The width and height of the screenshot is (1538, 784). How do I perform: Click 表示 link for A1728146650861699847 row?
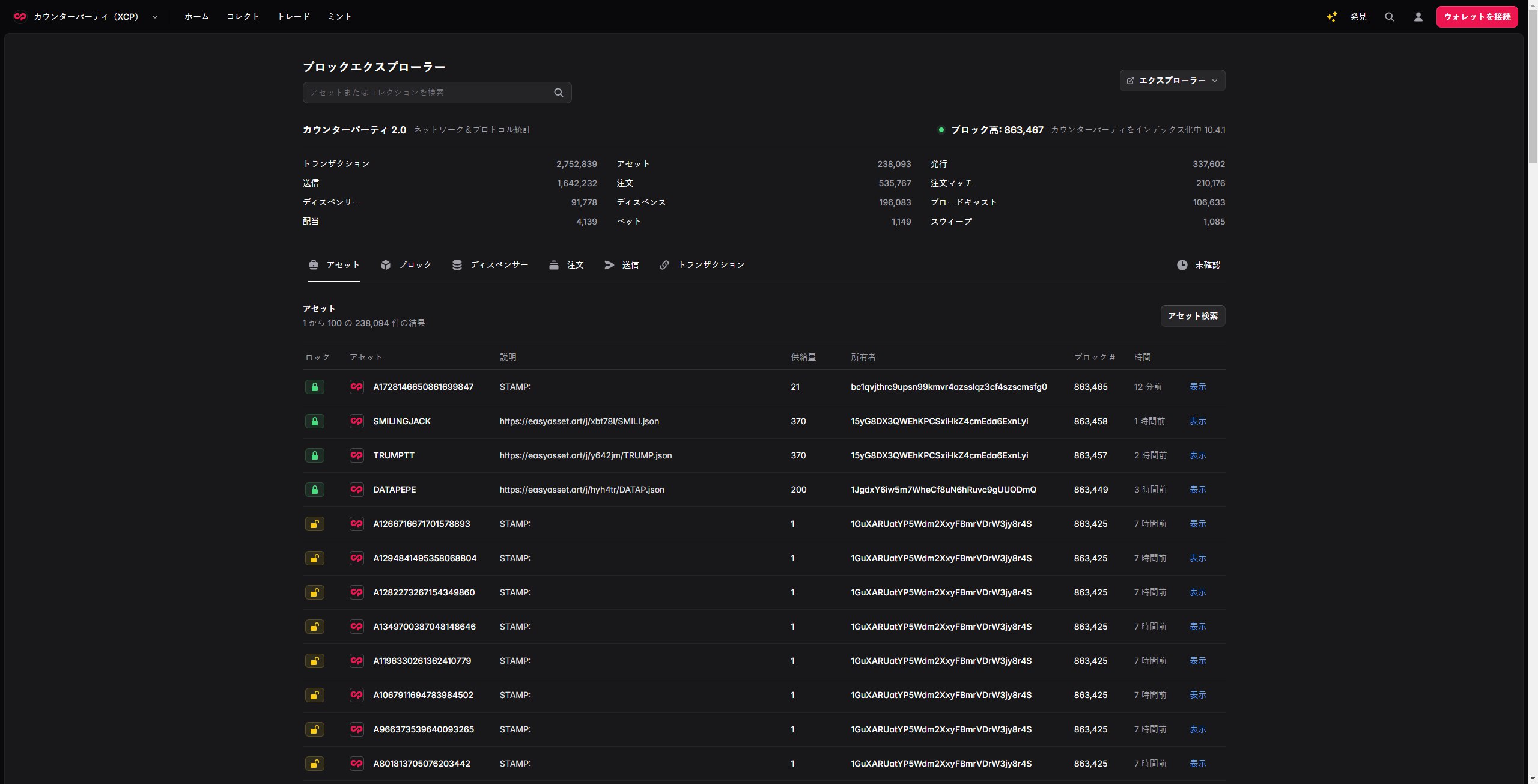tap(1198, 387)
